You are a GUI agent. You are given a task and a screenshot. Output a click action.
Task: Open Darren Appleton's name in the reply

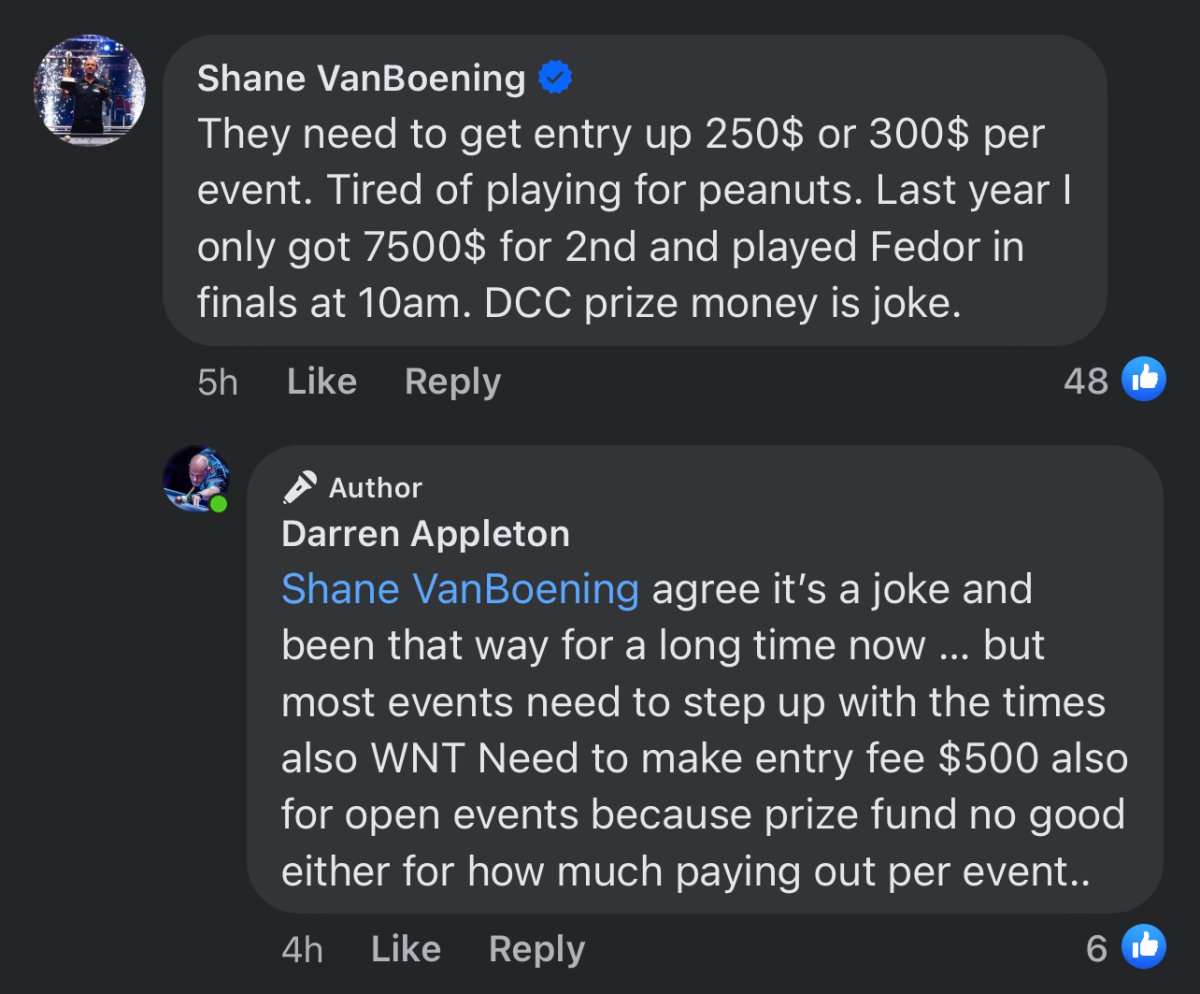pyautogui.click(x=425, y=534)
